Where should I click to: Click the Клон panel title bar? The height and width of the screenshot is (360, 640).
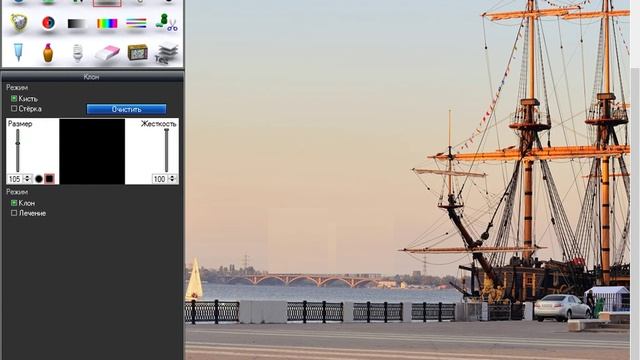92,77
